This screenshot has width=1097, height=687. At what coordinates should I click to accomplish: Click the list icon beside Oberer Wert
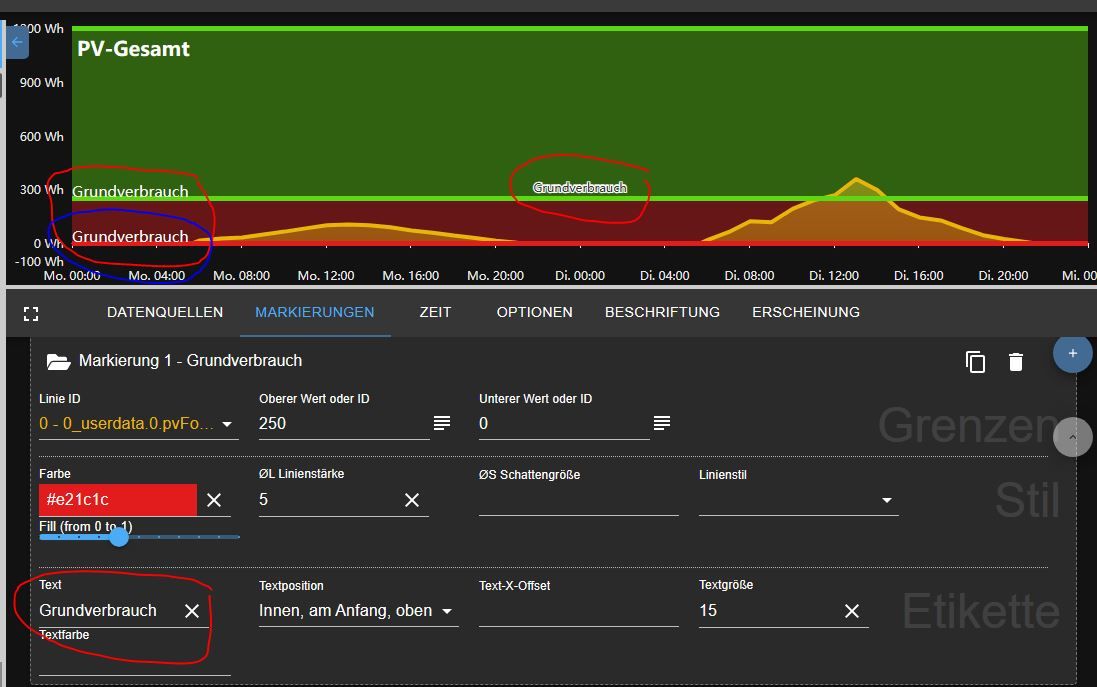click(x=442, y=424)
